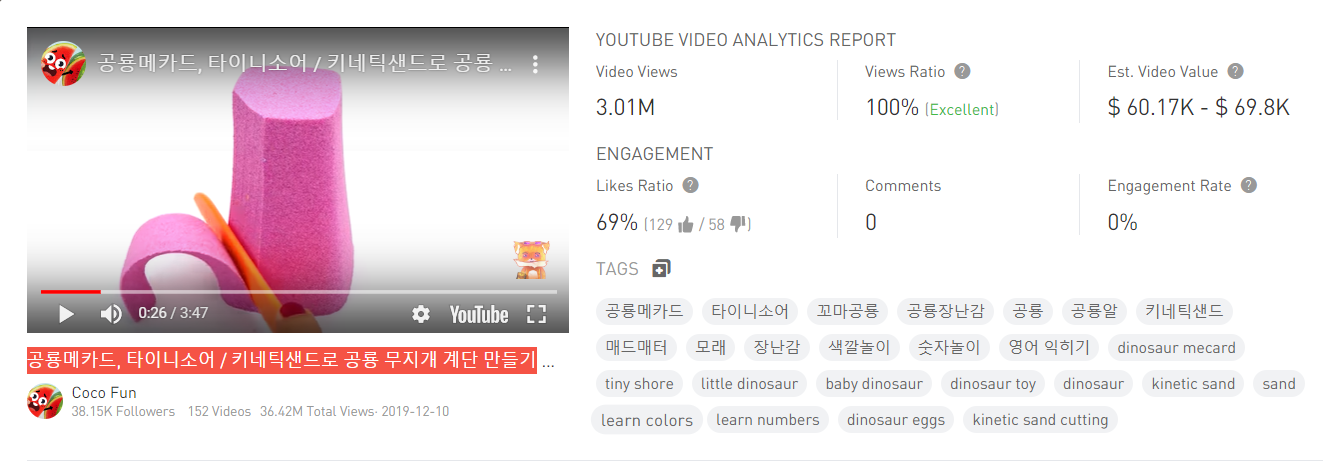This screenshot has width=1340, height=470.
Task: Click the thumbs up likes icon
Action: pos(686,224)
